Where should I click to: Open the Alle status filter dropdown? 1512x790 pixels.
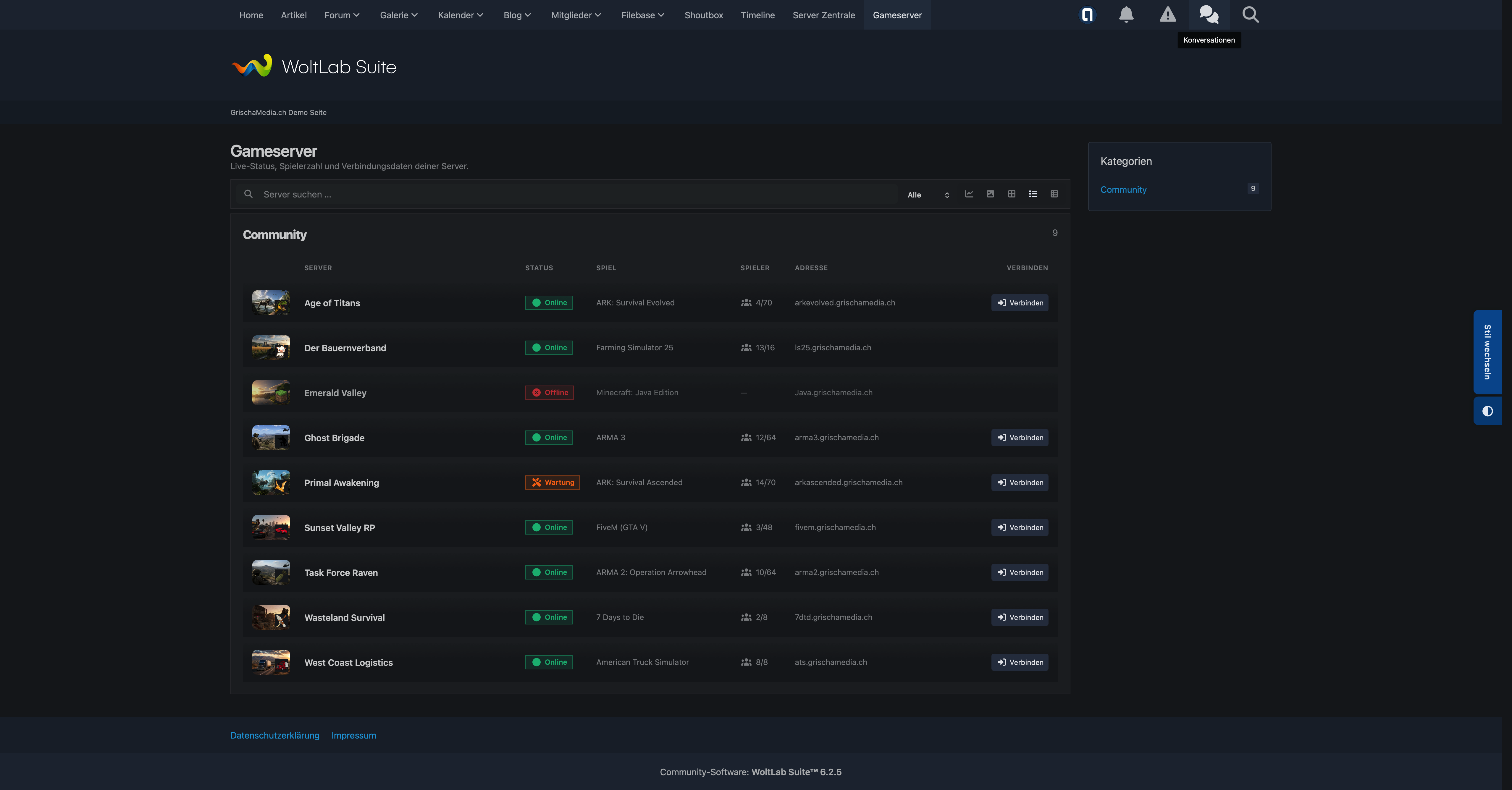point(928,195)
